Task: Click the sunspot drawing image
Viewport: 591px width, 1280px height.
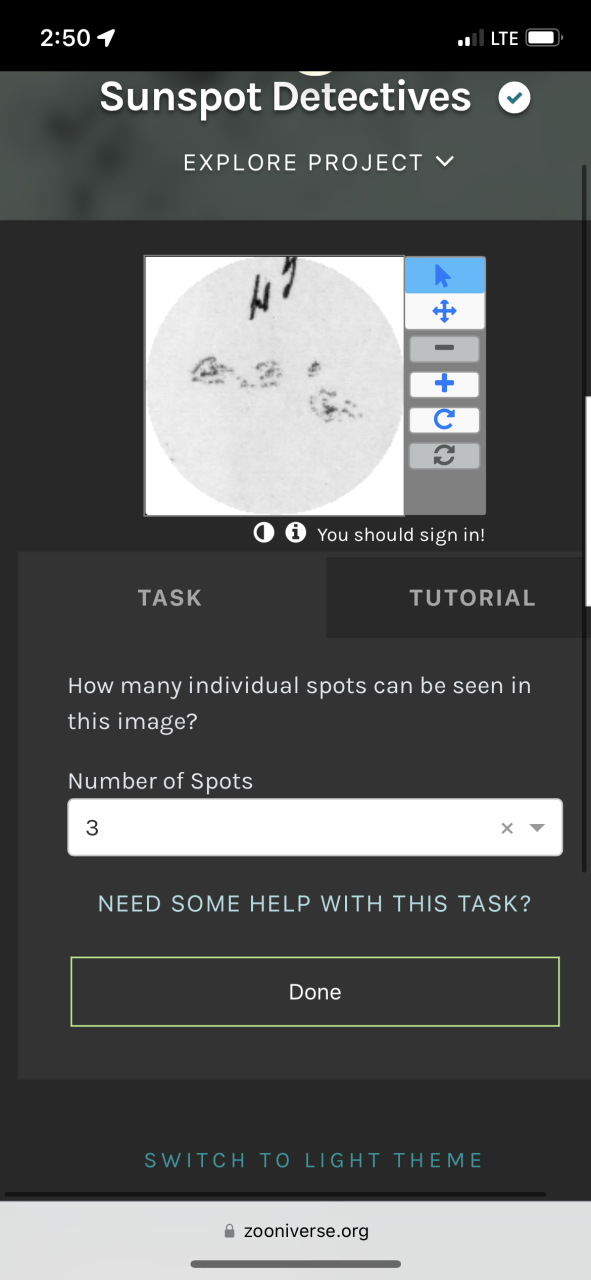Action: [274, 385]
